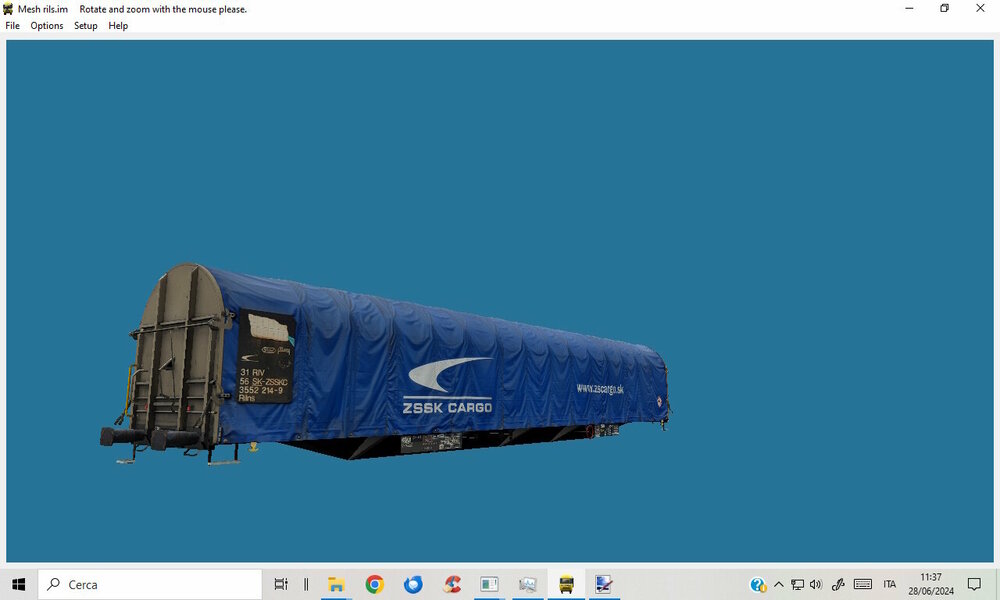Switch to the monitor-picture app on taskbar

[528, 584]
